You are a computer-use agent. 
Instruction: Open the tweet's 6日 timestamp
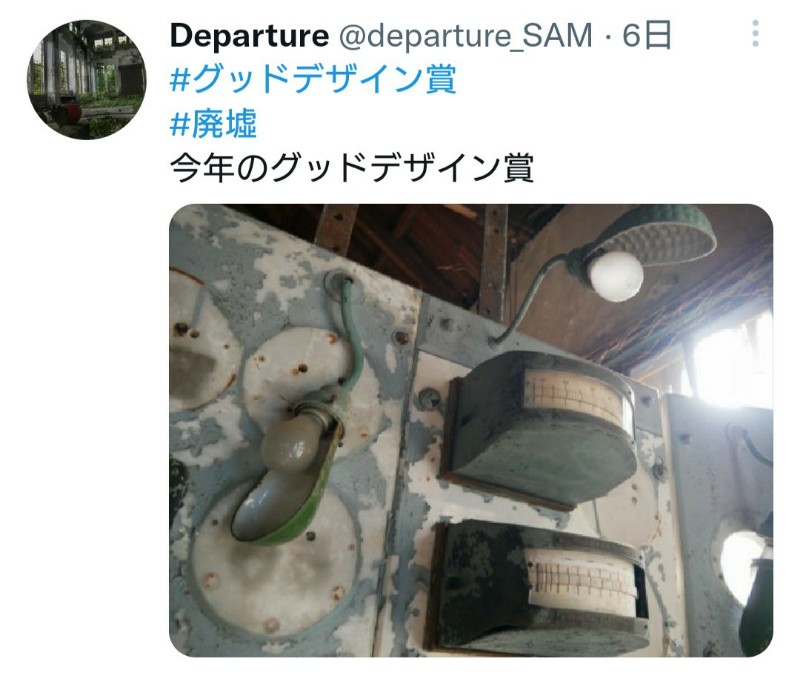pos(646,36)
